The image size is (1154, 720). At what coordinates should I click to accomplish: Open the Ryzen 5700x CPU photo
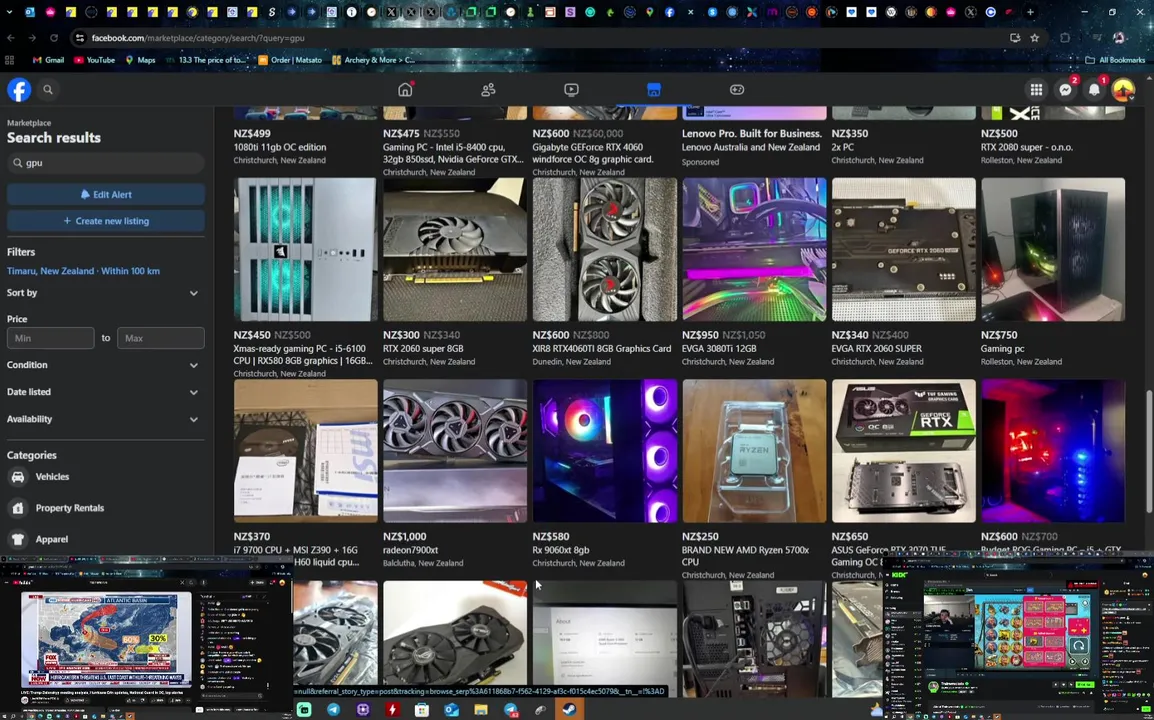754,451
